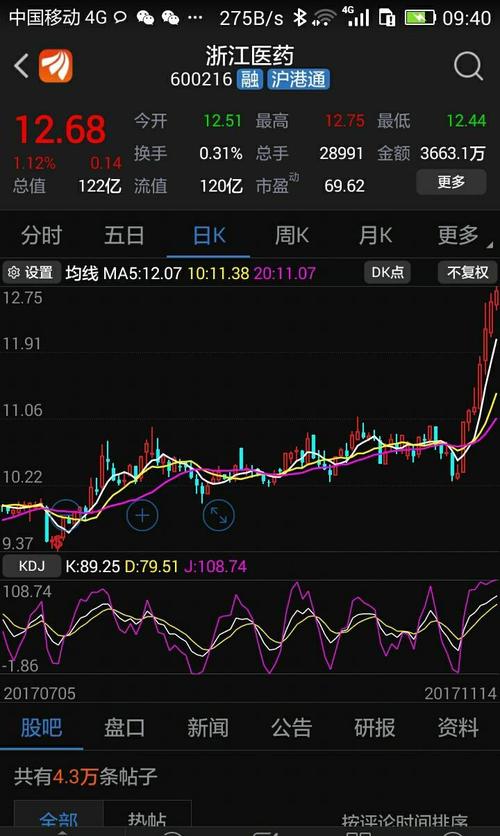The image size is (500, 836).
Task: Tap the 最低 value 12.44
Action: click(466, 120)
